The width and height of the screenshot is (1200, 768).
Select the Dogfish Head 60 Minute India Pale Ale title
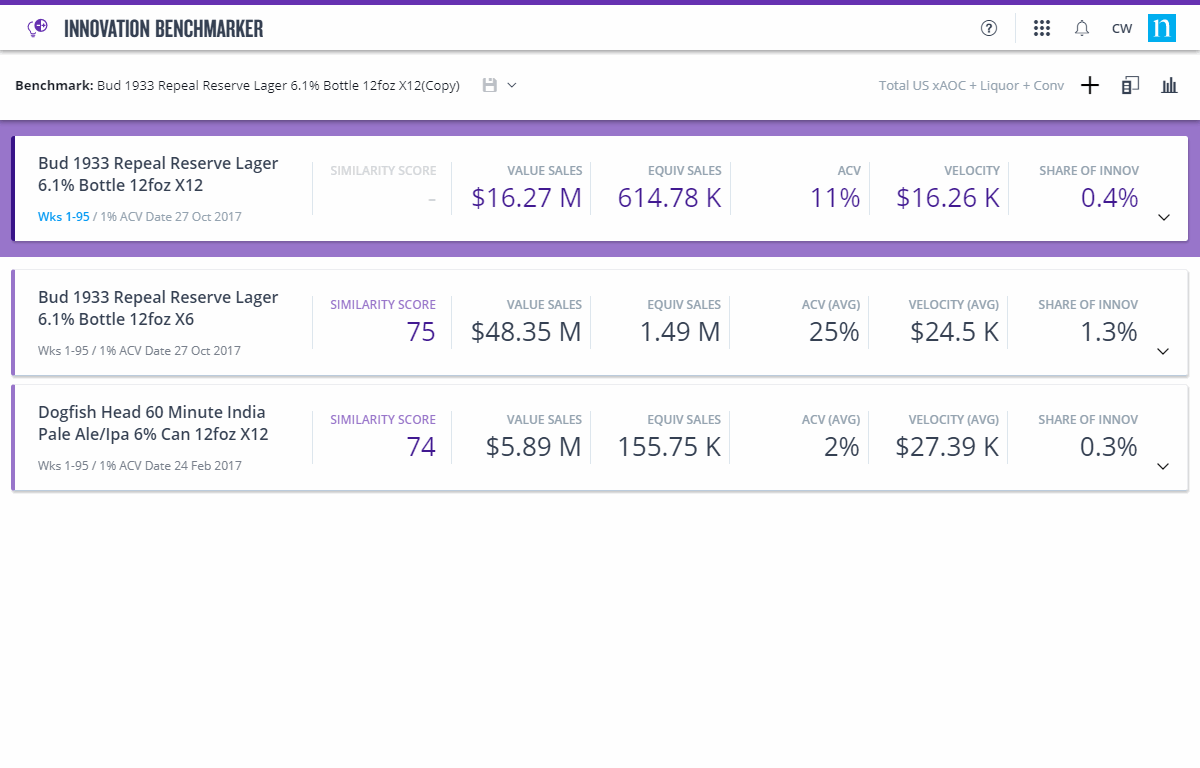pos(153,423)
